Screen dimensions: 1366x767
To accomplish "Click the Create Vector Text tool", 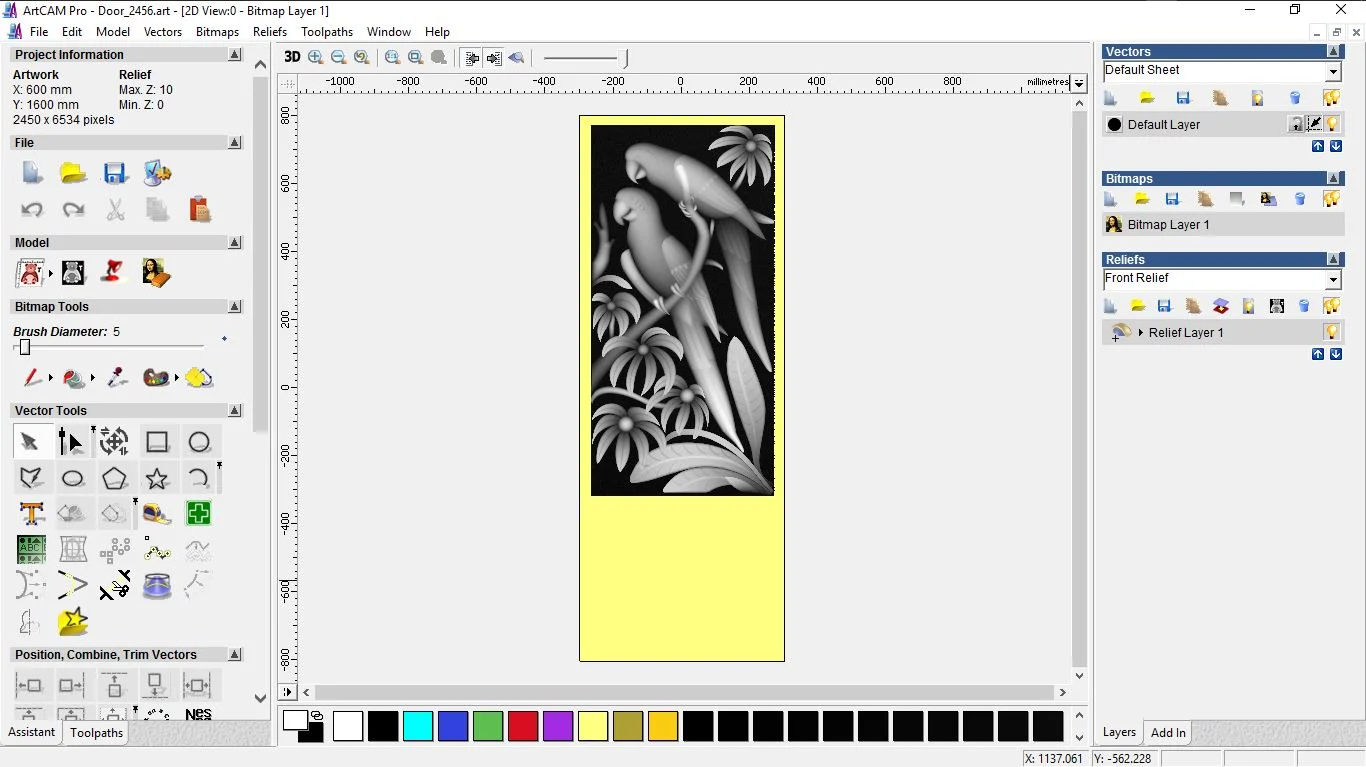I will (31, 514).
